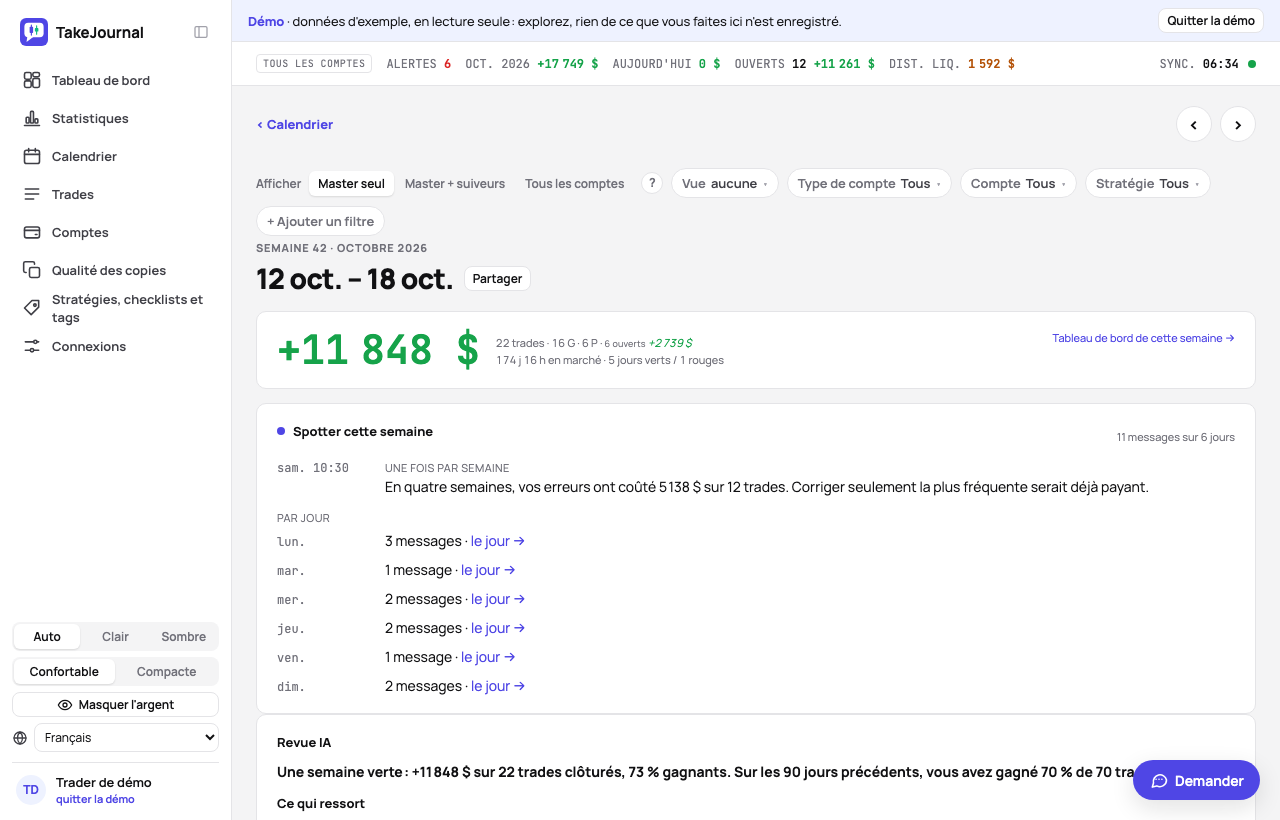Viewport: 1280px width, 820px height.
Task: Open Tableau de bord de cette semaine
Action: [x=1143, y=338]
